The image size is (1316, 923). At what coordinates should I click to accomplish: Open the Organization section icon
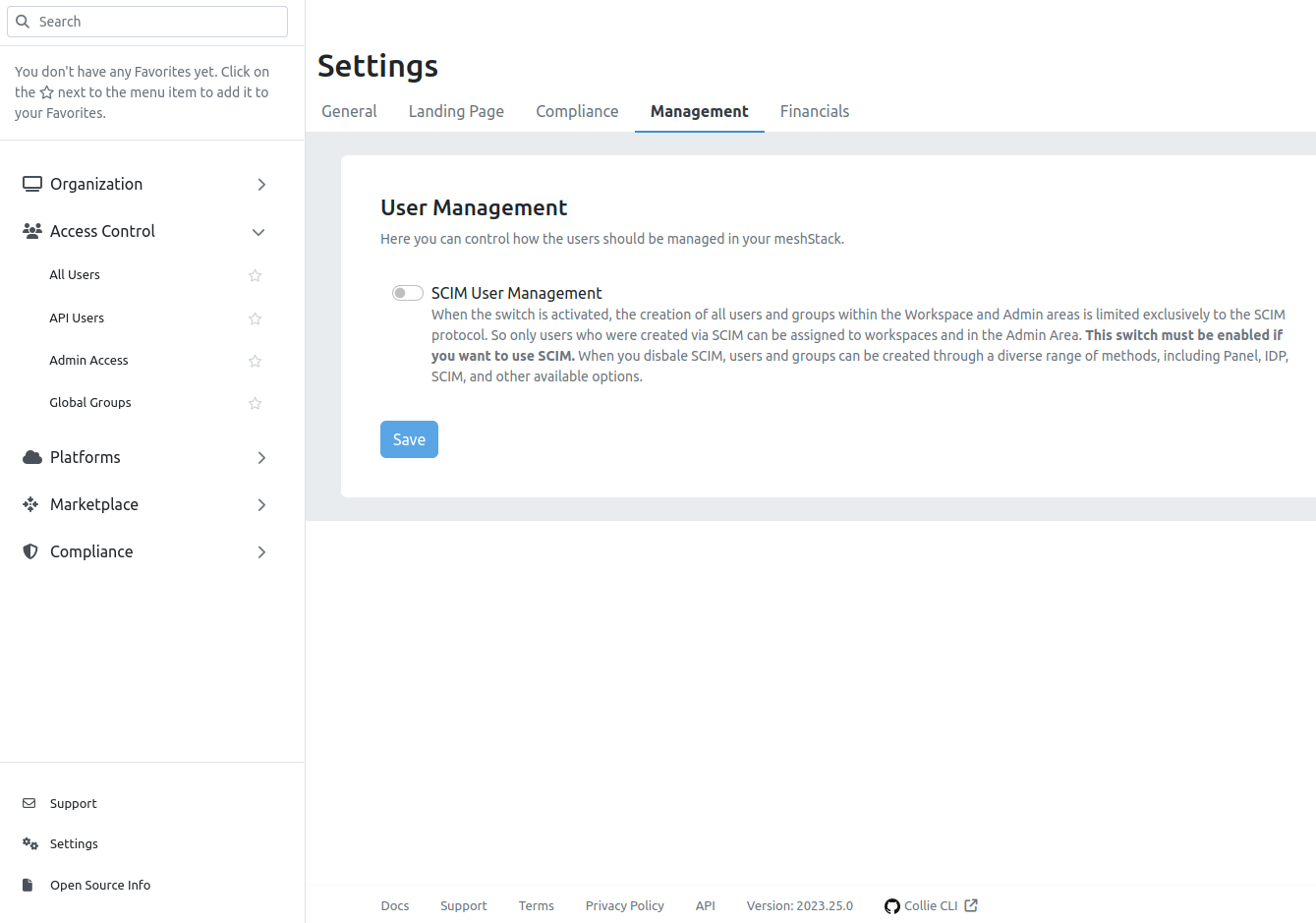click(x=31, y=183)
